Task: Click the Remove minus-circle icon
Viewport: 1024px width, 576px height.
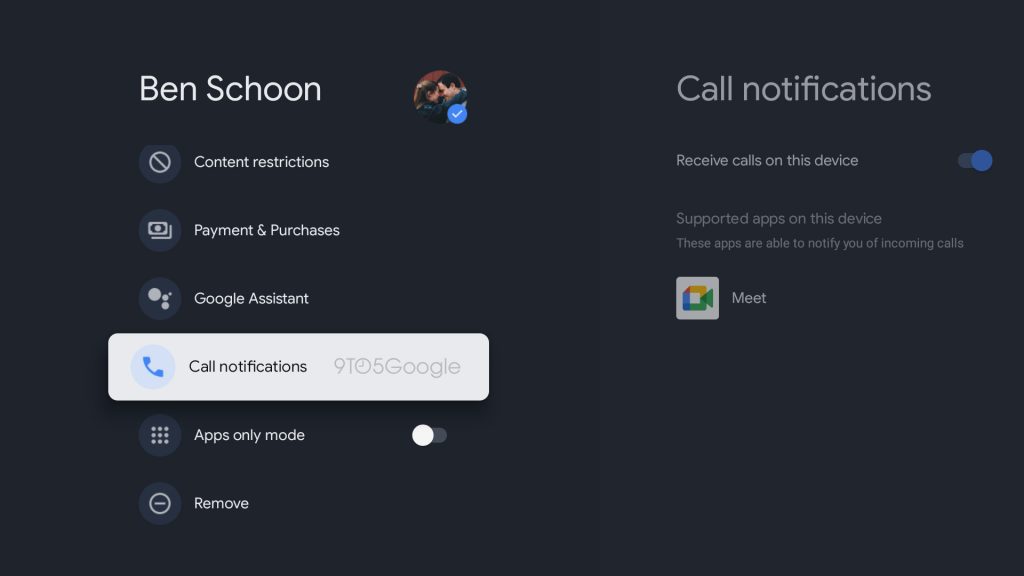Action: [x=160, y=504]
